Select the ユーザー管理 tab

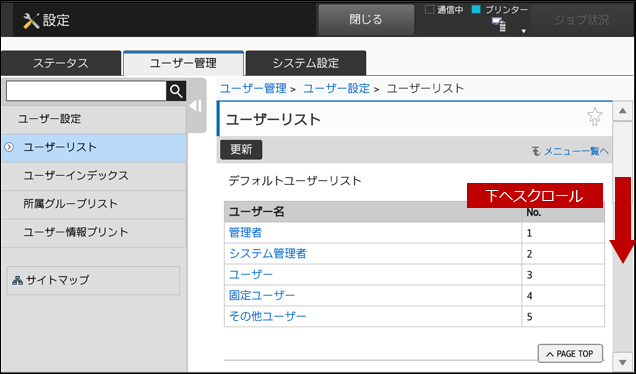click(x=183, y=63)
